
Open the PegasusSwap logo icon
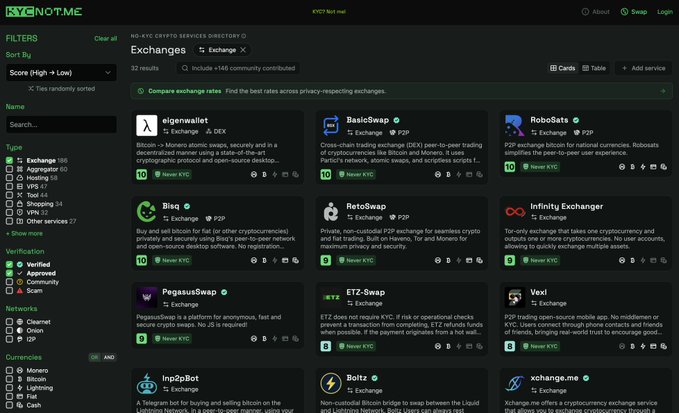pos(146,297)
